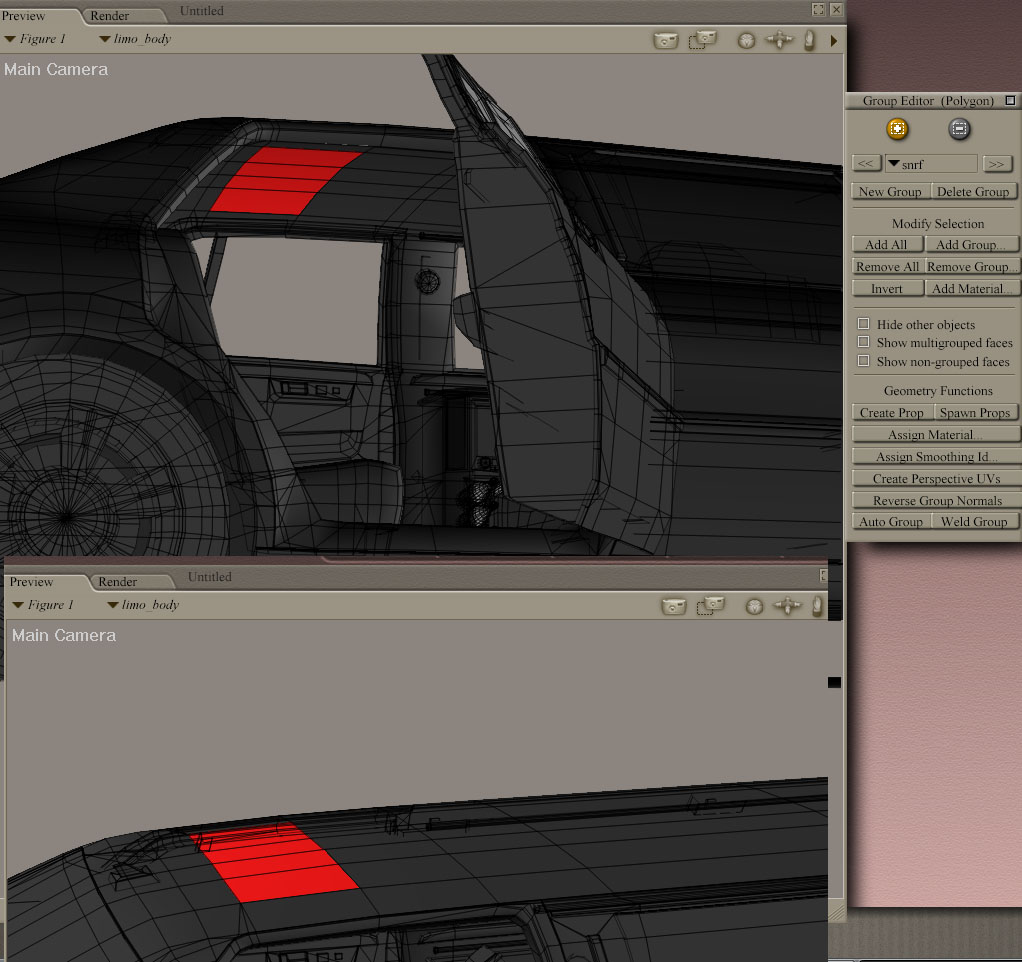Click the area render camera icon in top viewport
This screenshot has width=1022, height=962.
pos(704,40)
